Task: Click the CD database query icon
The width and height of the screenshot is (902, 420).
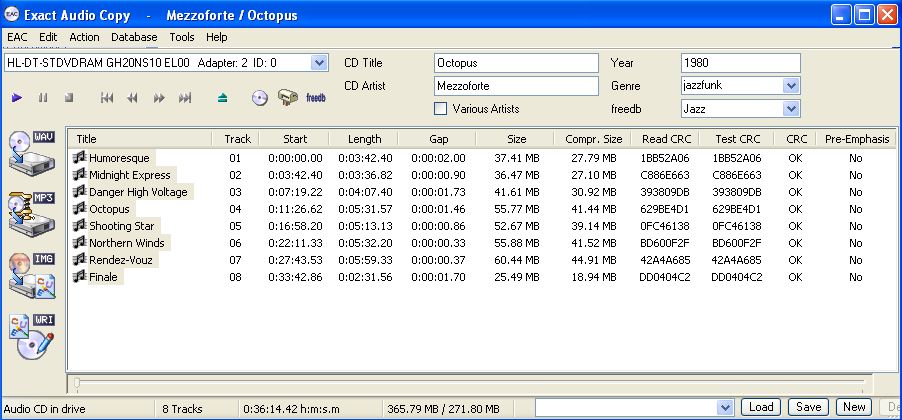Action: click(260, 98)
